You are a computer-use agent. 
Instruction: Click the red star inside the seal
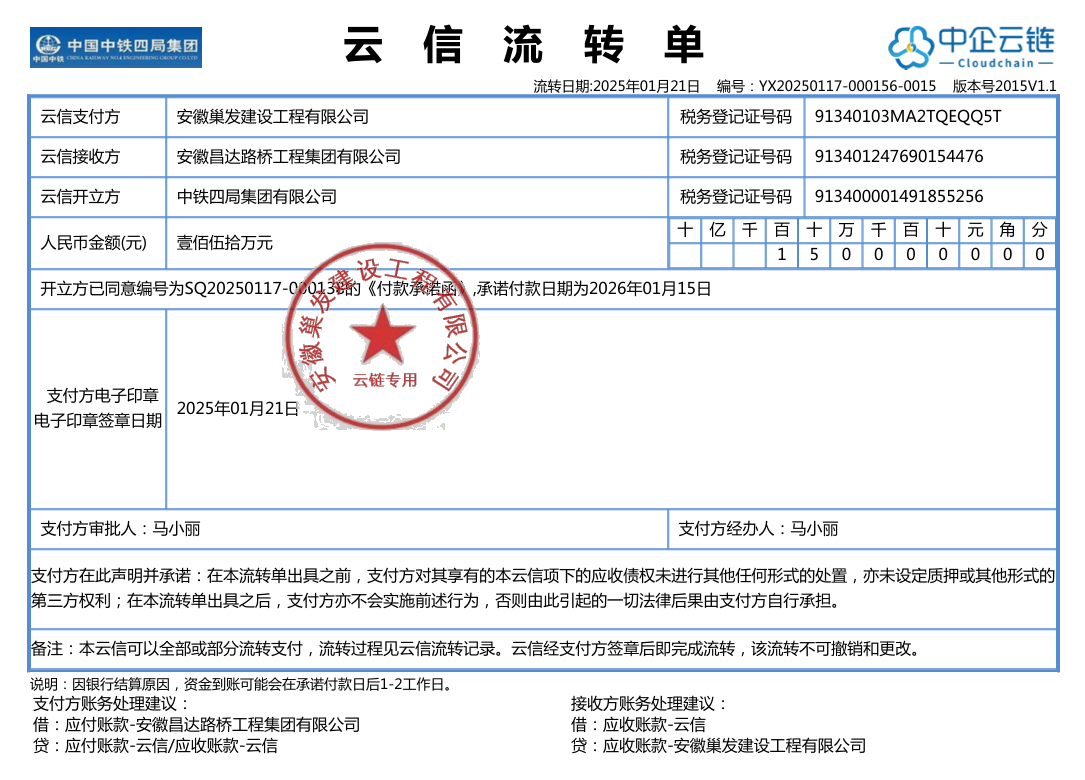382,335
